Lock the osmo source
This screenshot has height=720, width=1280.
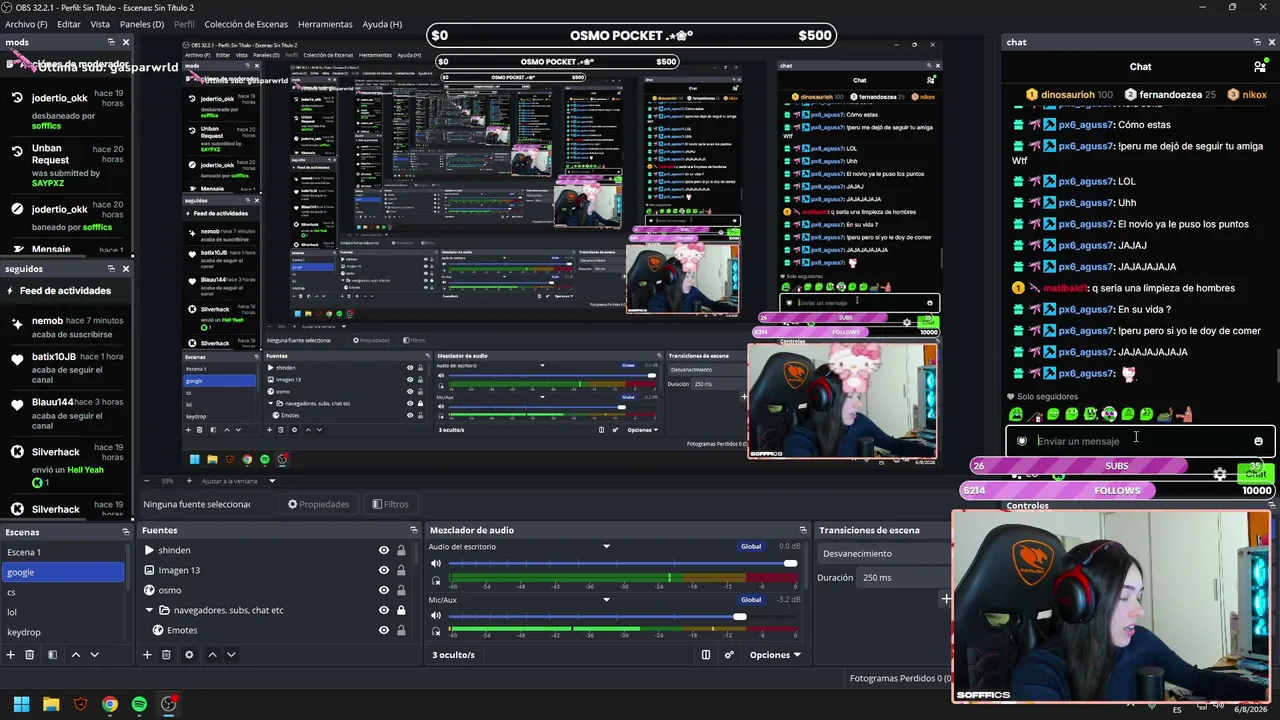click(401, 590)
